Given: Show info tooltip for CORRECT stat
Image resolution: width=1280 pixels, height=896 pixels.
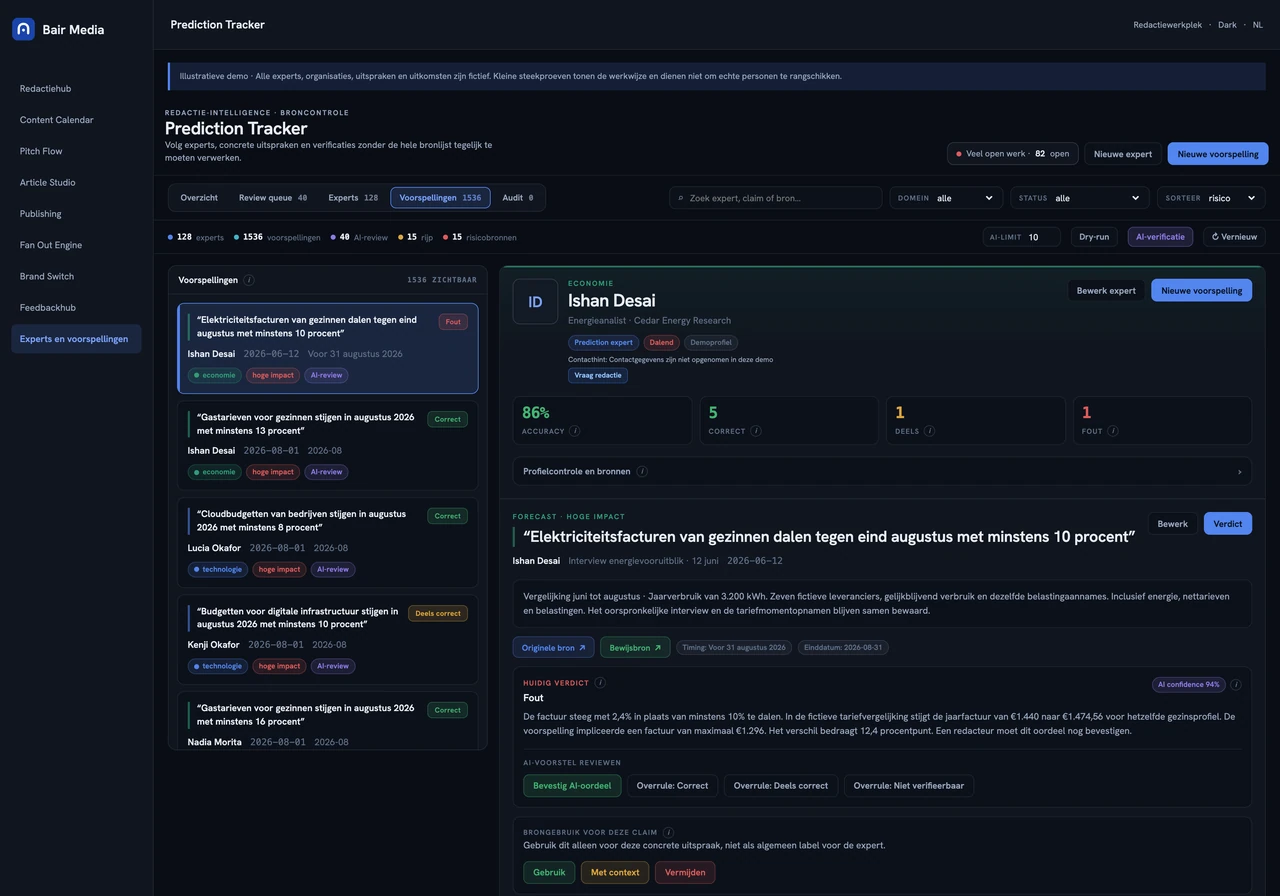Looking at the screenshot, I should pos(756,431).
